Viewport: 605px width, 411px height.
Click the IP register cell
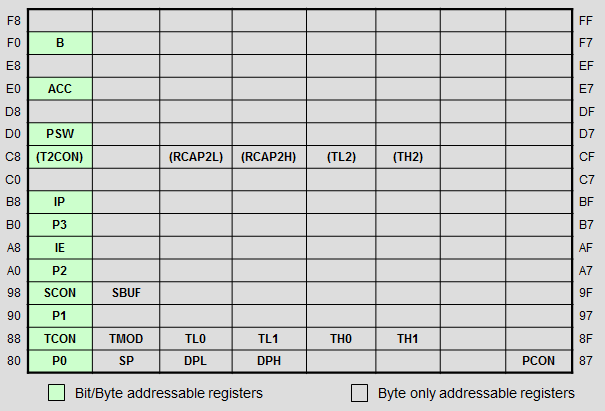[x=61, y=202]
